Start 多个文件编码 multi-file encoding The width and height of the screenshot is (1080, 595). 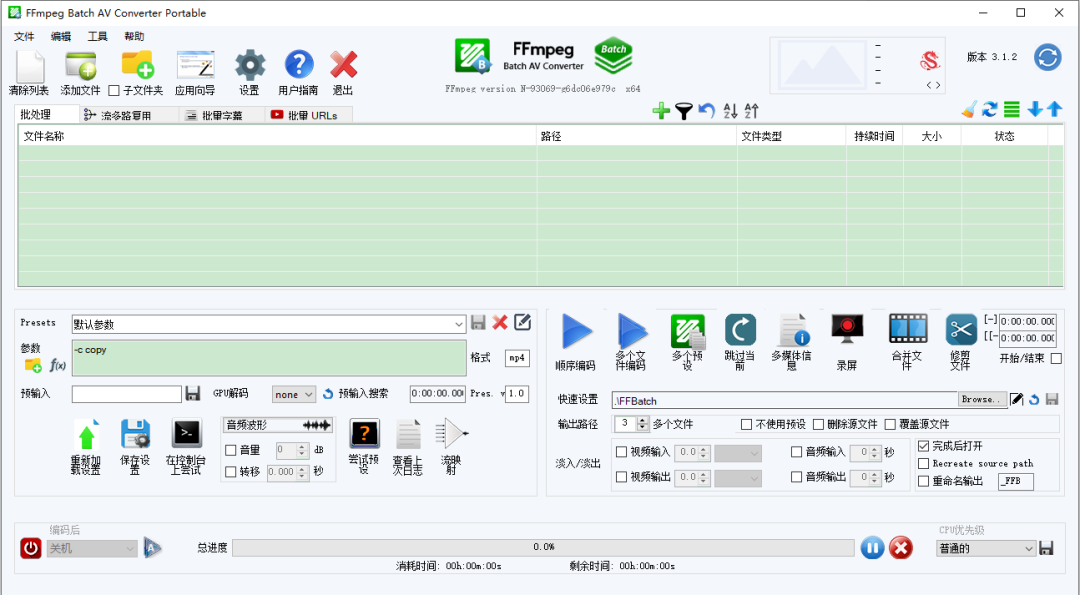pyautogui.click(x=632, y=331)
